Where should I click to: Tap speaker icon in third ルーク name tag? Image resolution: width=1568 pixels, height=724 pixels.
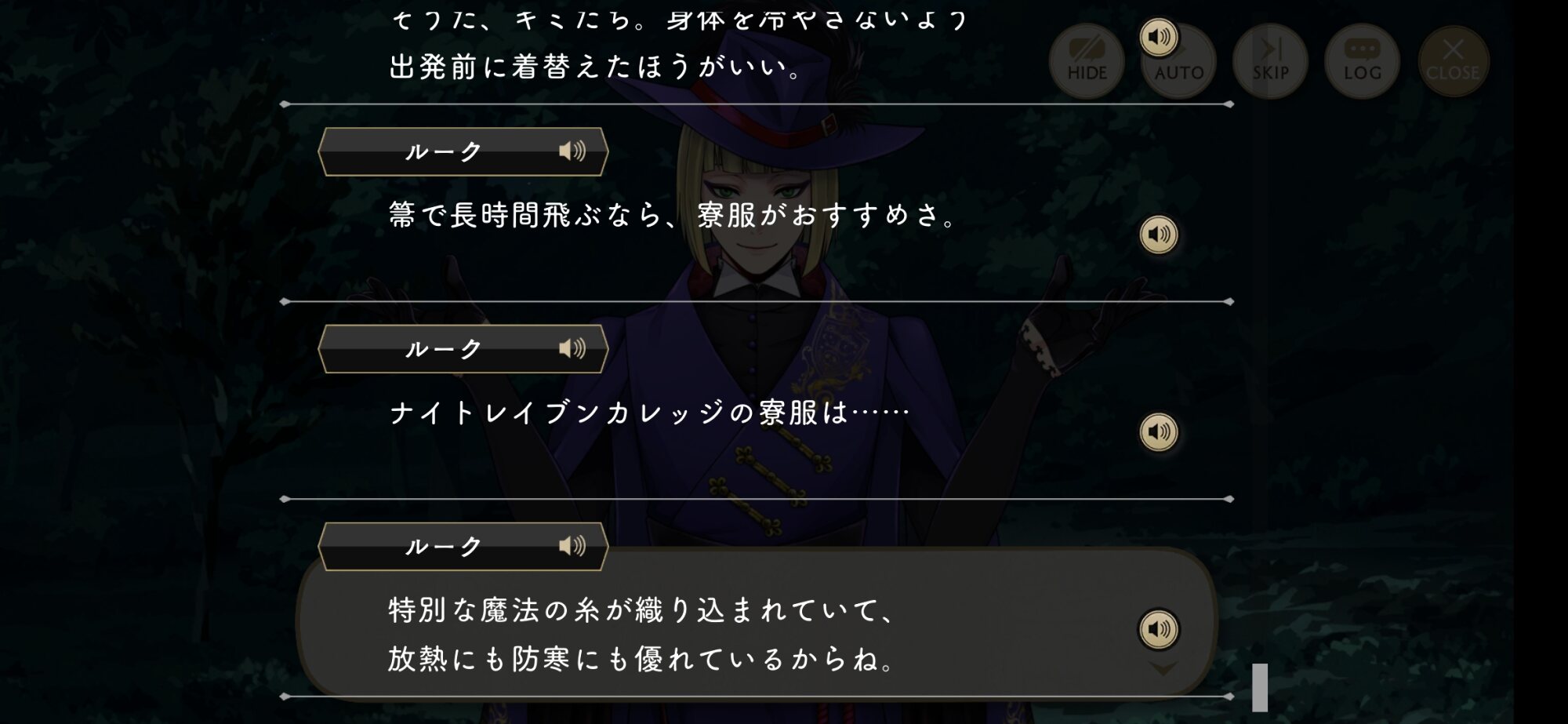click(x=572, y=546)
